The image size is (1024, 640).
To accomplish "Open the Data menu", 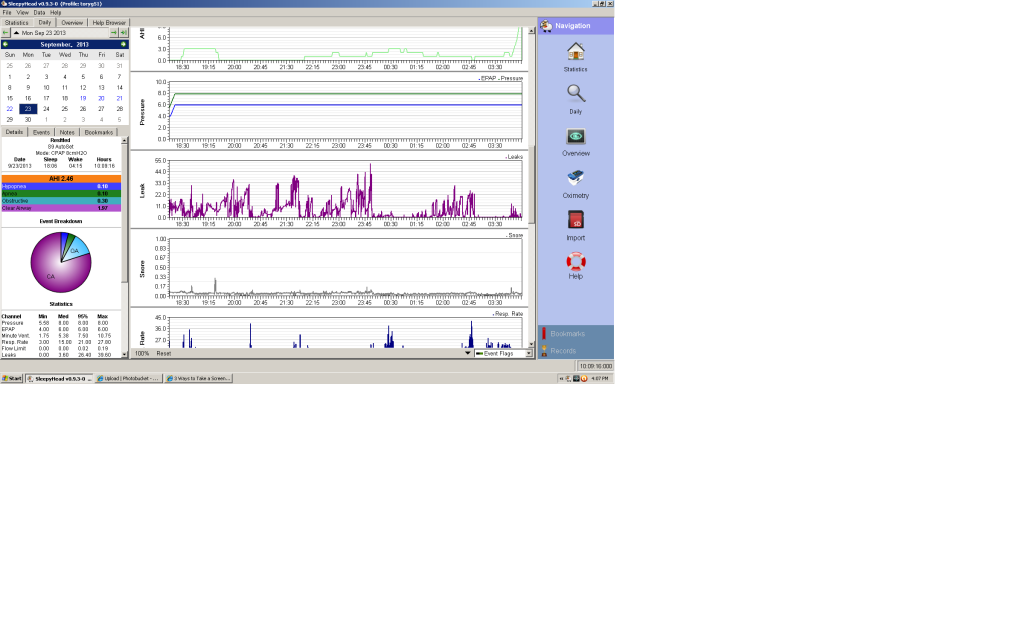I will pos(39,12).
